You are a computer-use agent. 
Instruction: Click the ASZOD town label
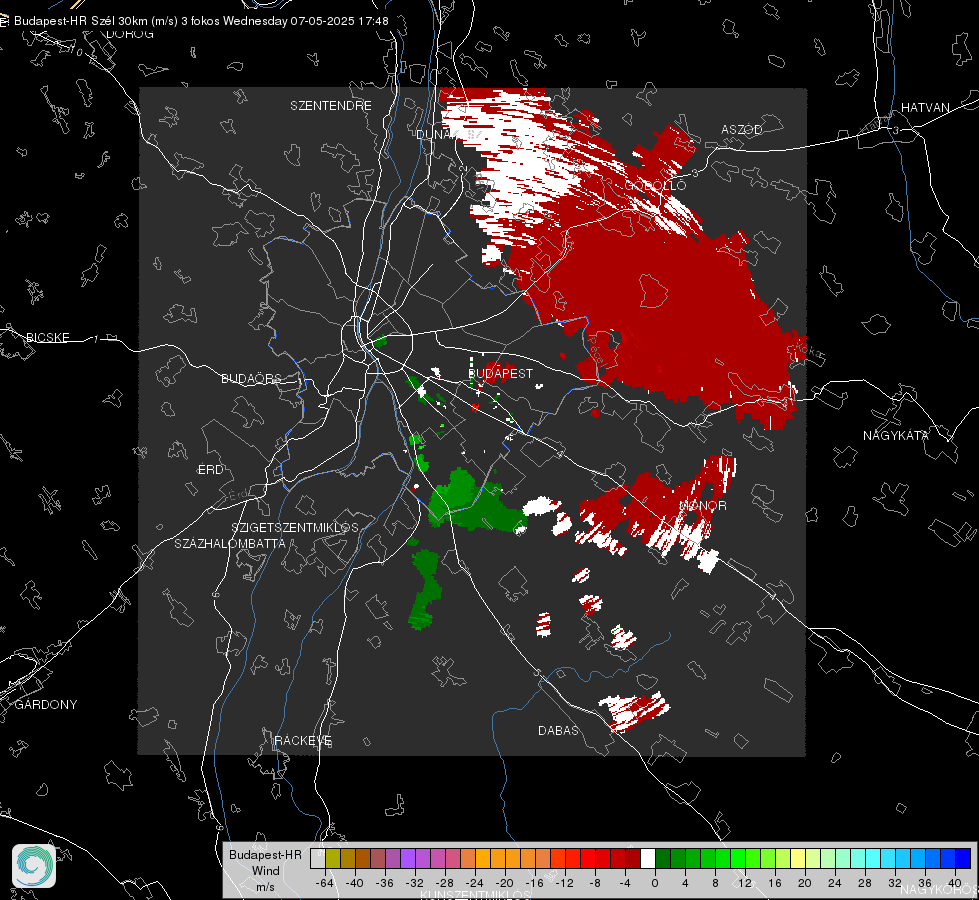click(x=741, y=129)
